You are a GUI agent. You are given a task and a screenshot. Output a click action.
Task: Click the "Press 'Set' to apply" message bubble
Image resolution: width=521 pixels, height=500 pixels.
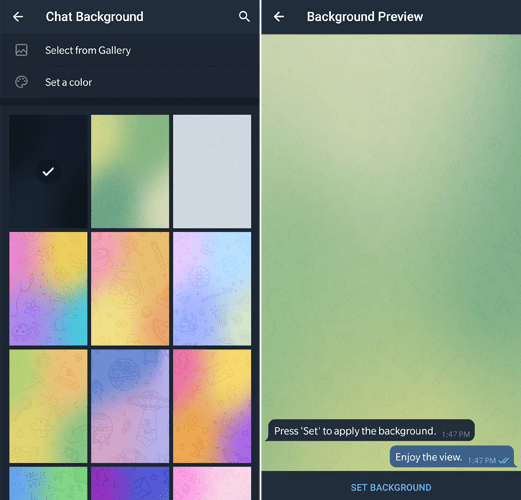370,430
